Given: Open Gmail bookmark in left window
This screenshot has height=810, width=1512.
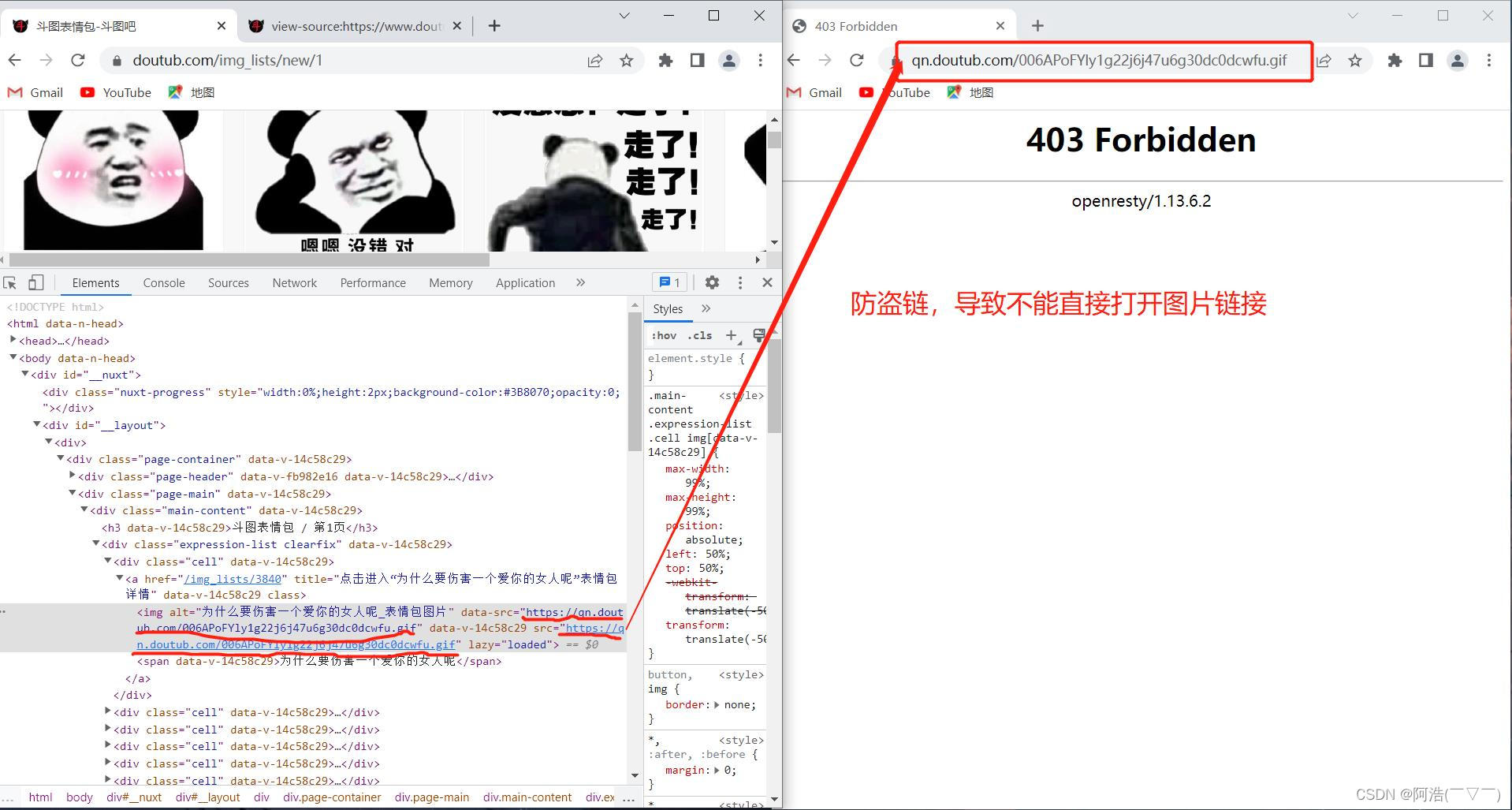Looking at the screenshot, I should [x=35, y=92].
